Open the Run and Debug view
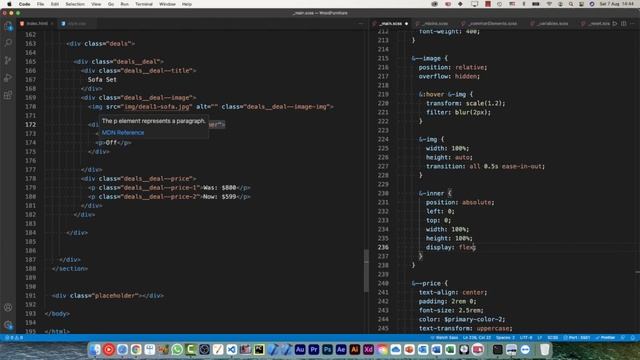Image resolution: width=640 pixels, height=360 pixels. tap(8, 78)
